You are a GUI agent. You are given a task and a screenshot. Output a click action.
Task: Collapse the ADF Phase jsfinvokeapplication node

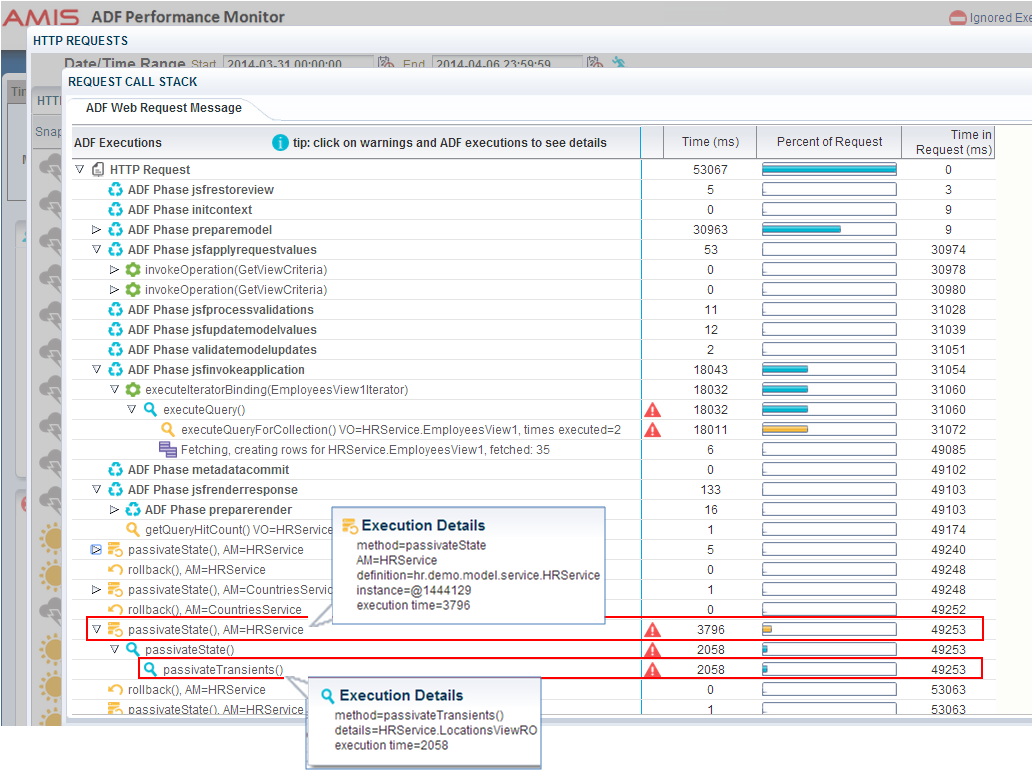click(x=96, y=369)
